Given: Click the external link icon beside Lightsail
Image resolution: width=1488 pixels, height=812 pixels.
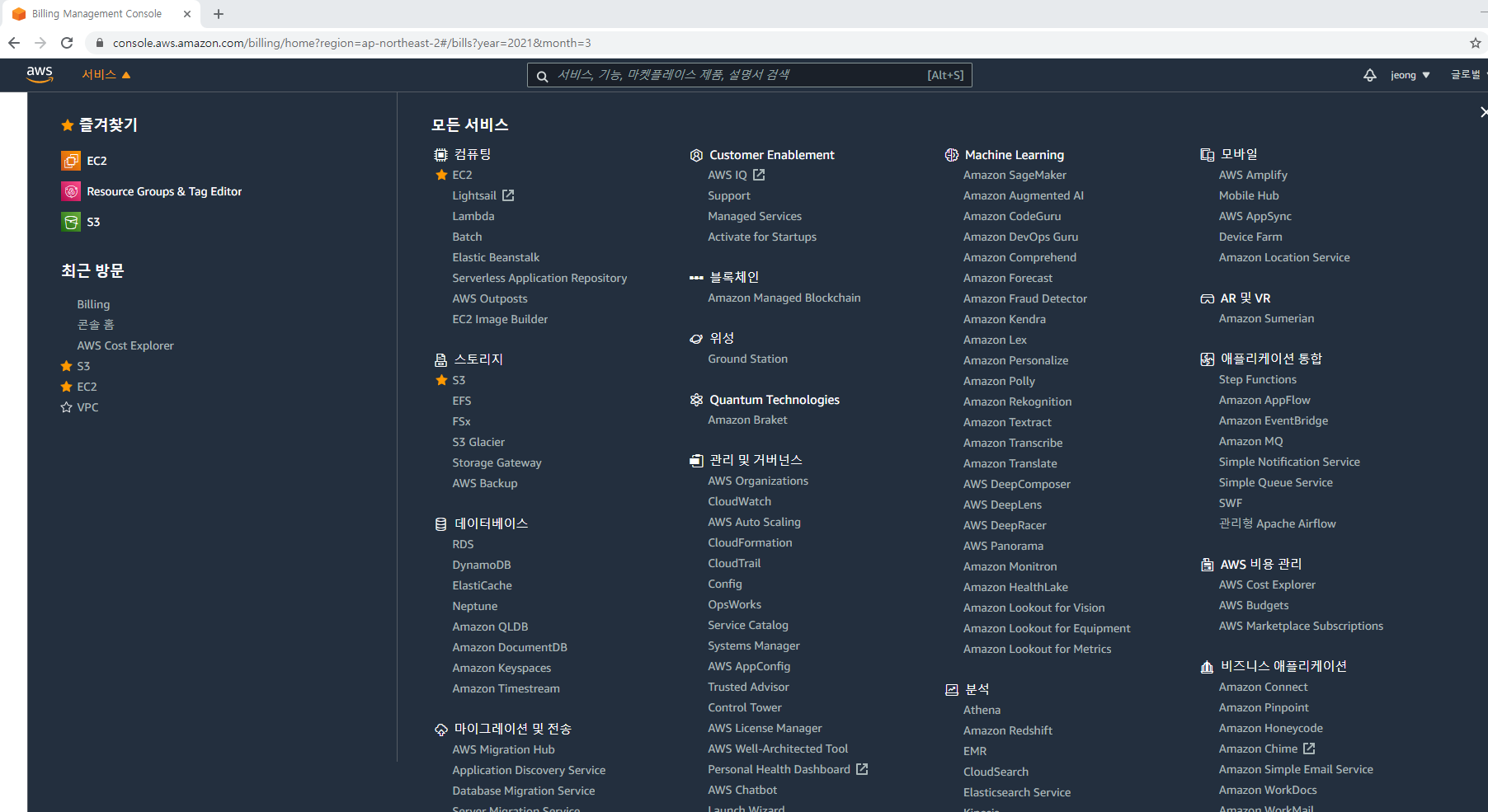Looking at the screenshot, I should coord(508,195).
